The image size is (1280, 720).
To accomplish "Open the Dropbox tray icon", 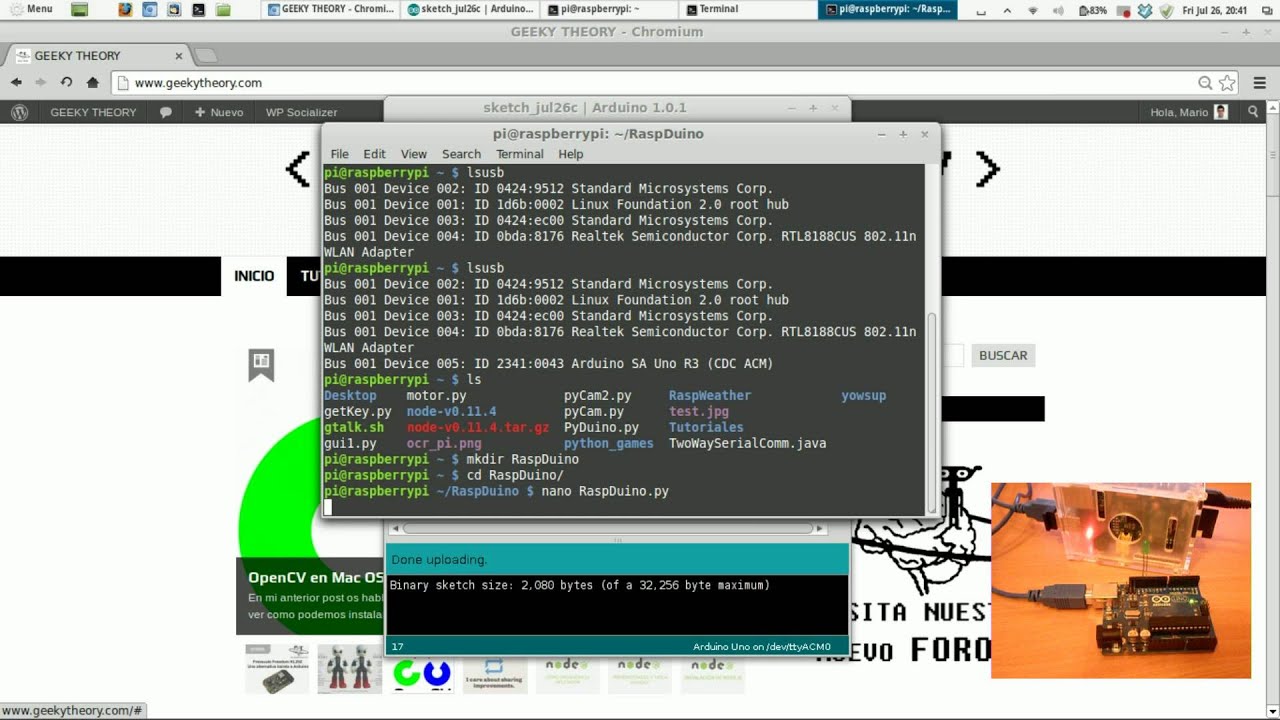I will point(1145,10).
